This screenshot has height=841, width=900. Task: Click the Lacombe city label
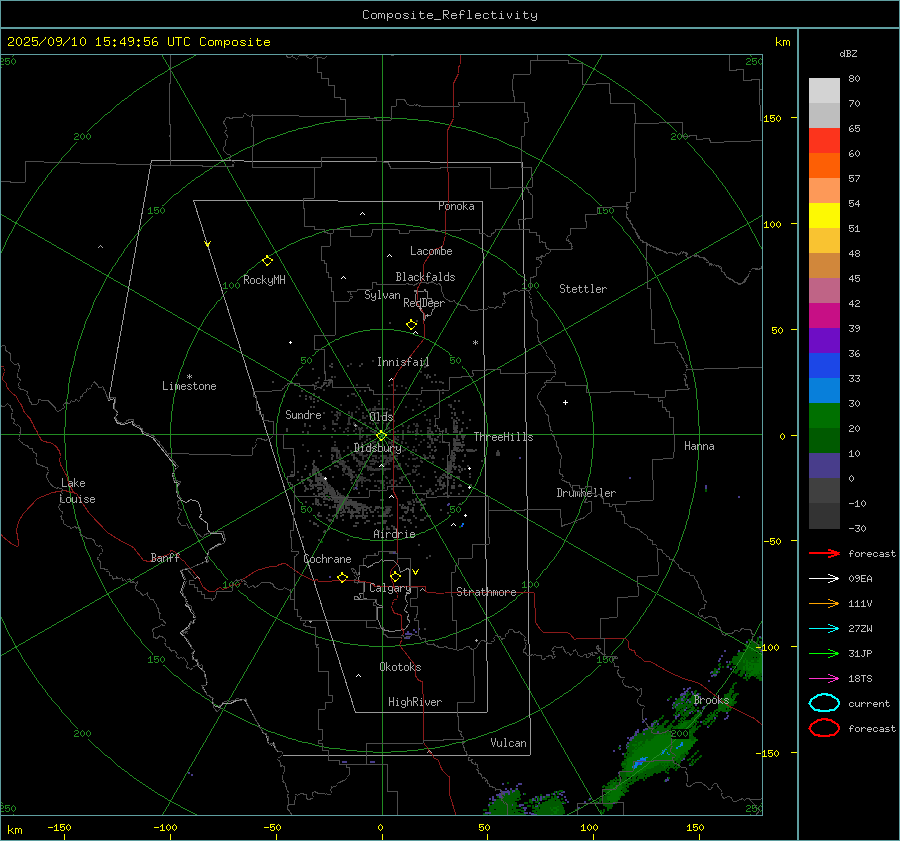(431, 251)
